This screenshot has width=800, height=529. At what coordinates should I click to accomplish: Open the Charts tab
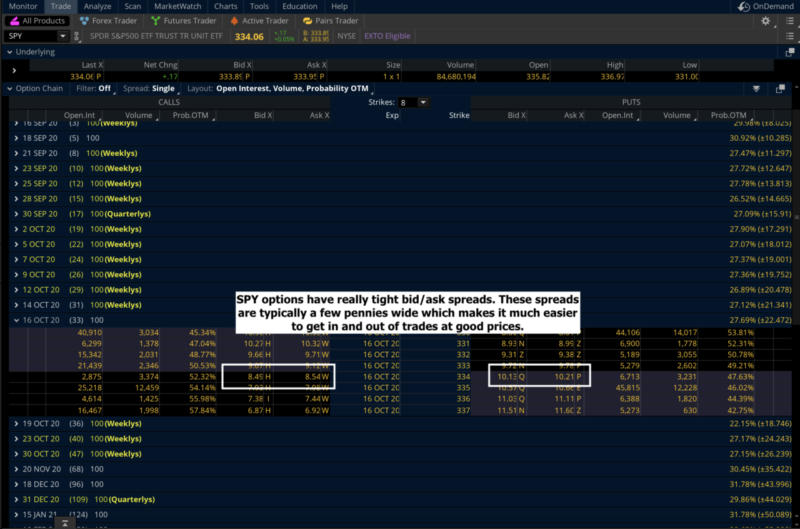click(226, 7)
